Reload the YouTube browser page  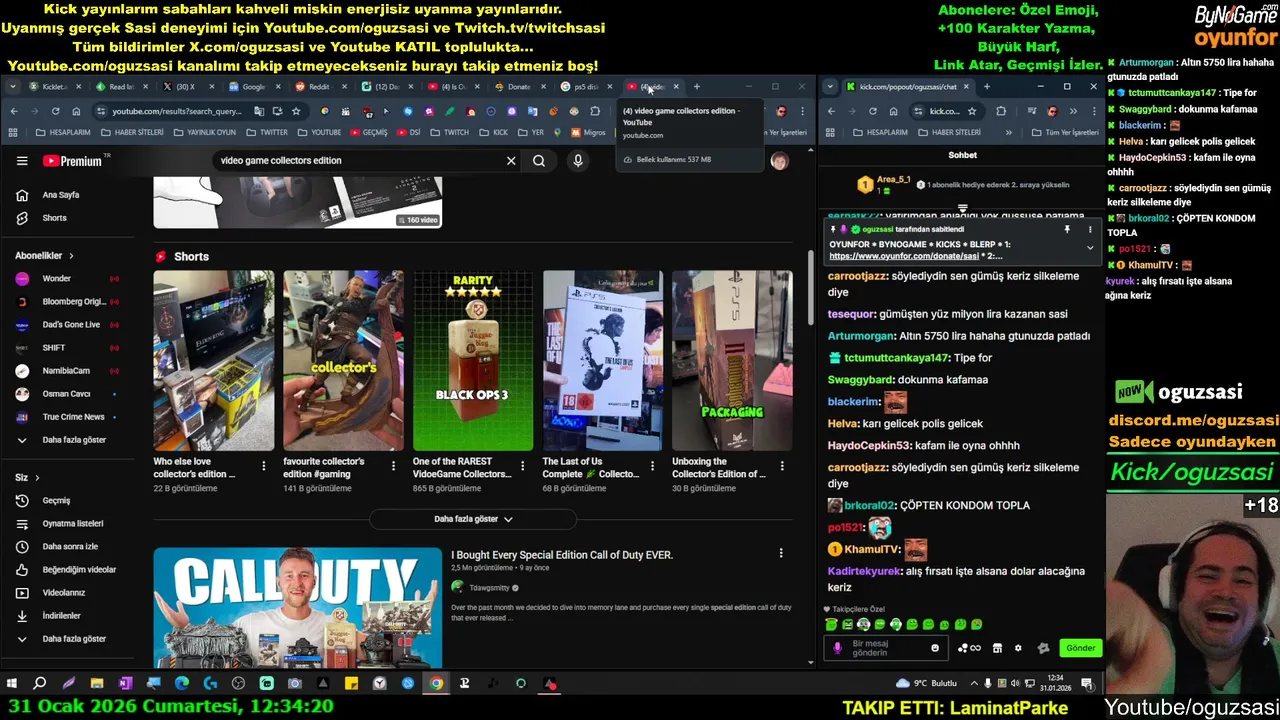(55, 111)
